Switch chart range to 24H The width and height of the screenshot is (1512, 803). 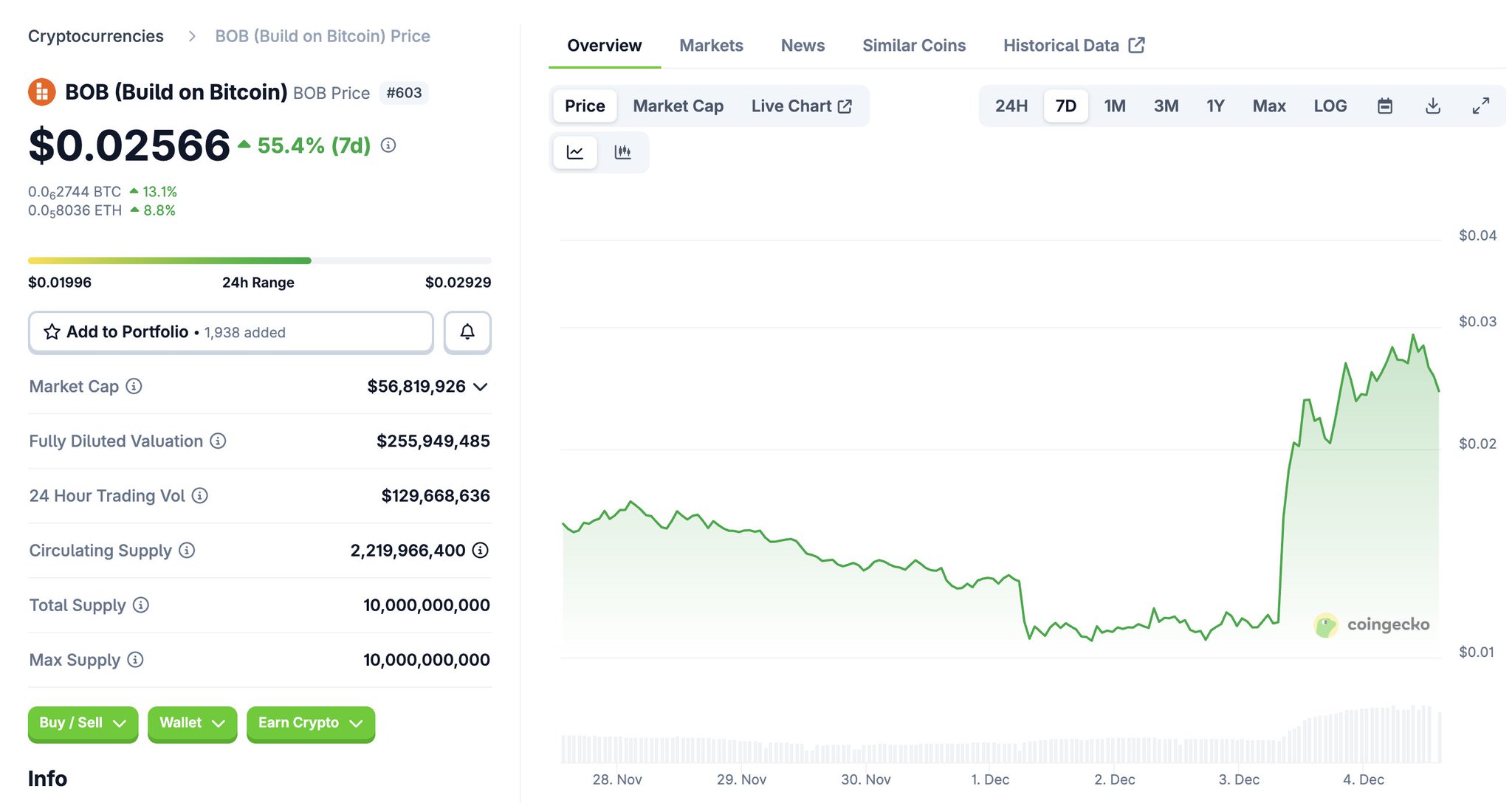point(1011,106)
